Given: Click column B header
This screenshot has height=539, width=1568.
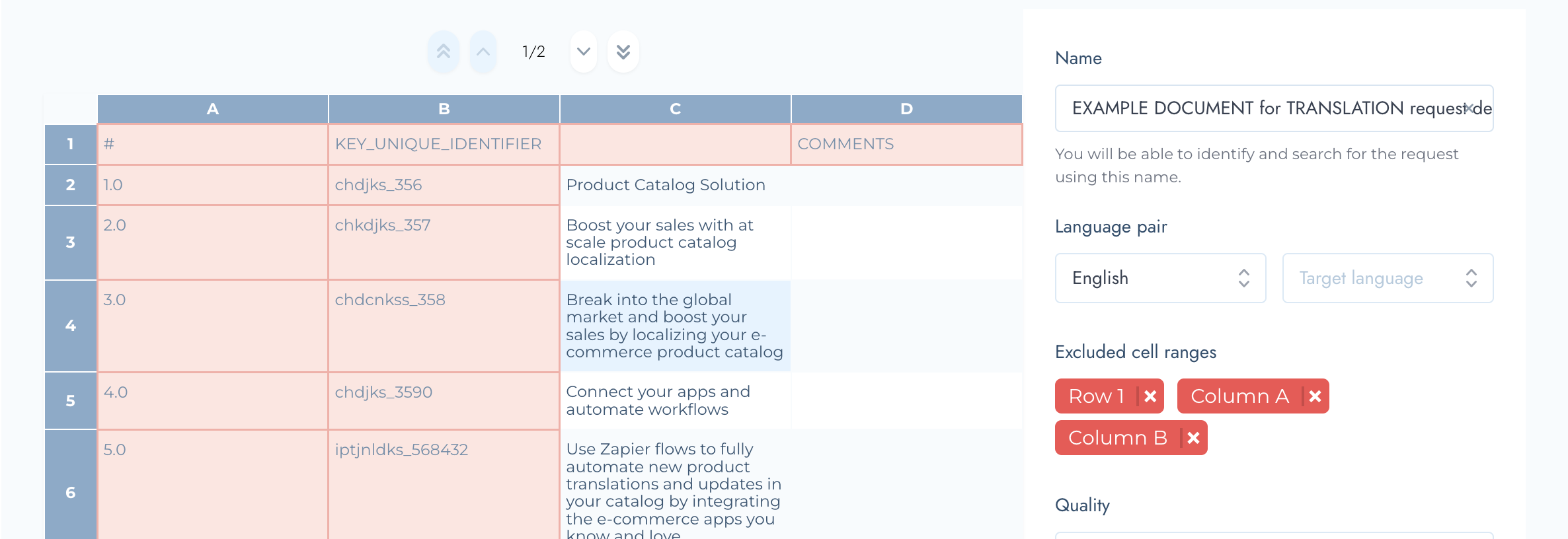Looking at the screenshot, I should coord(444,109).
